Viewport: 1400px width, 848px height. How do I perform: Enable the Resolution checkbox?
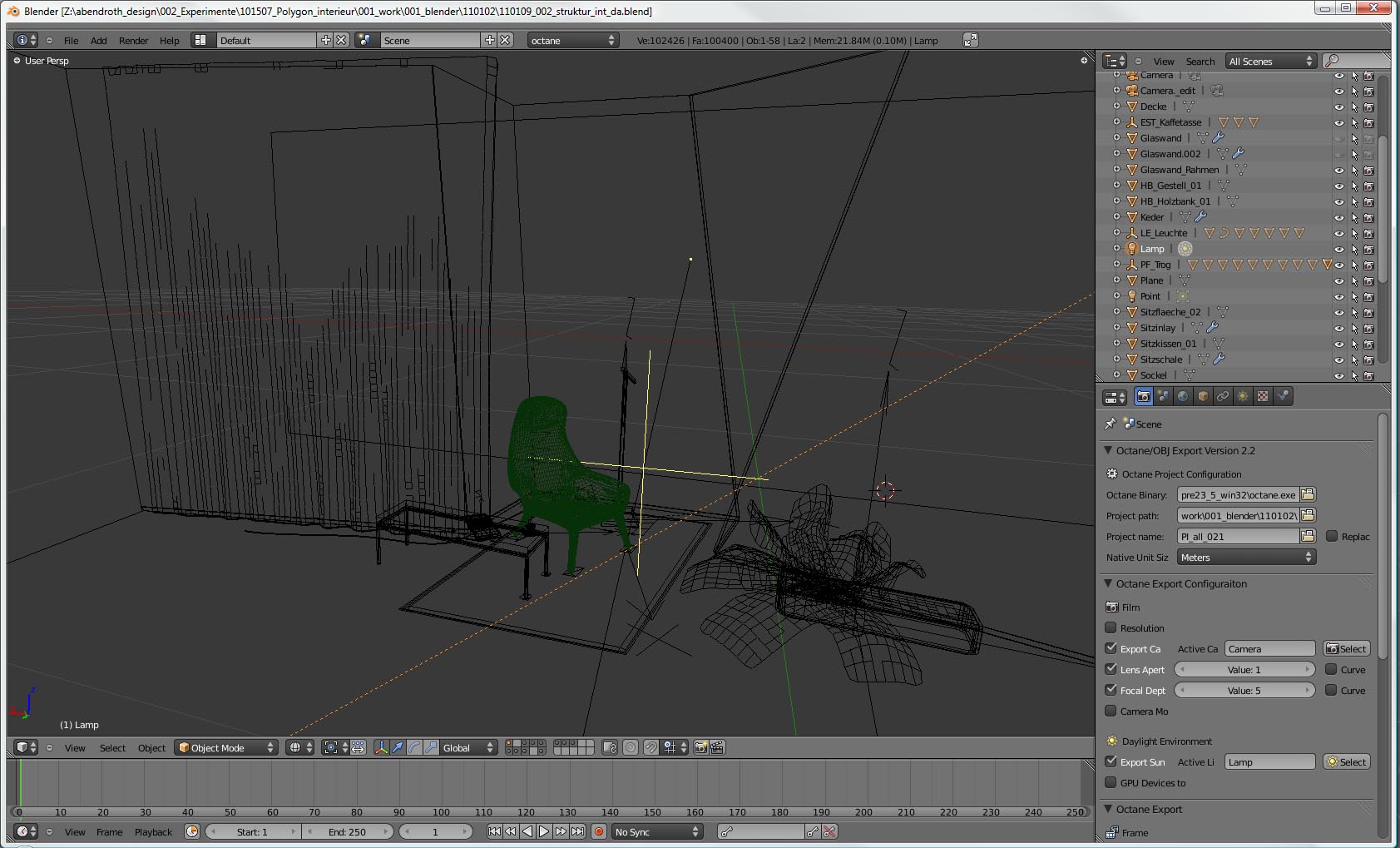pos(1111,627)
